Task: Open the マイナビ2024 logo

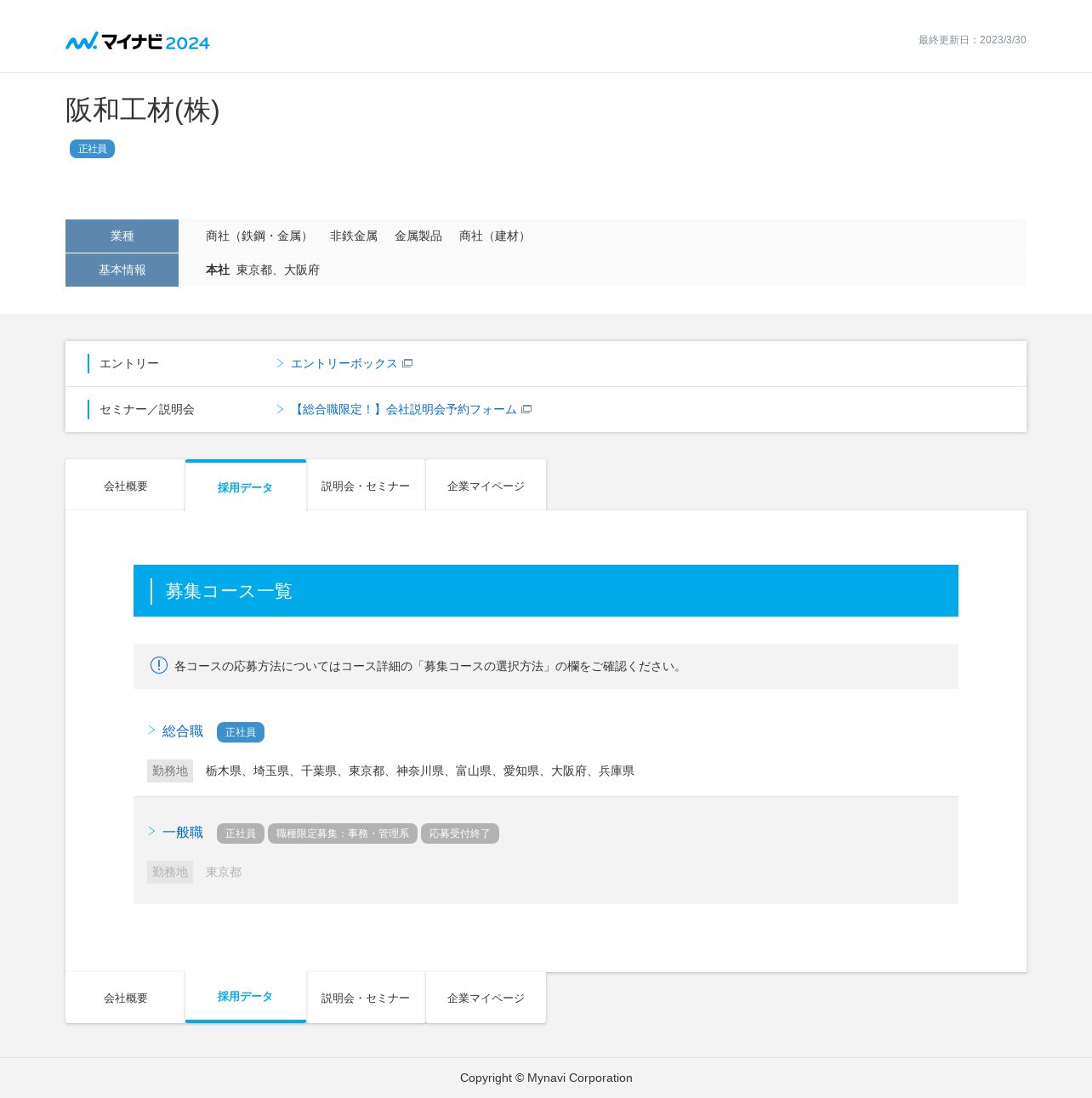Action: [138, 41]
